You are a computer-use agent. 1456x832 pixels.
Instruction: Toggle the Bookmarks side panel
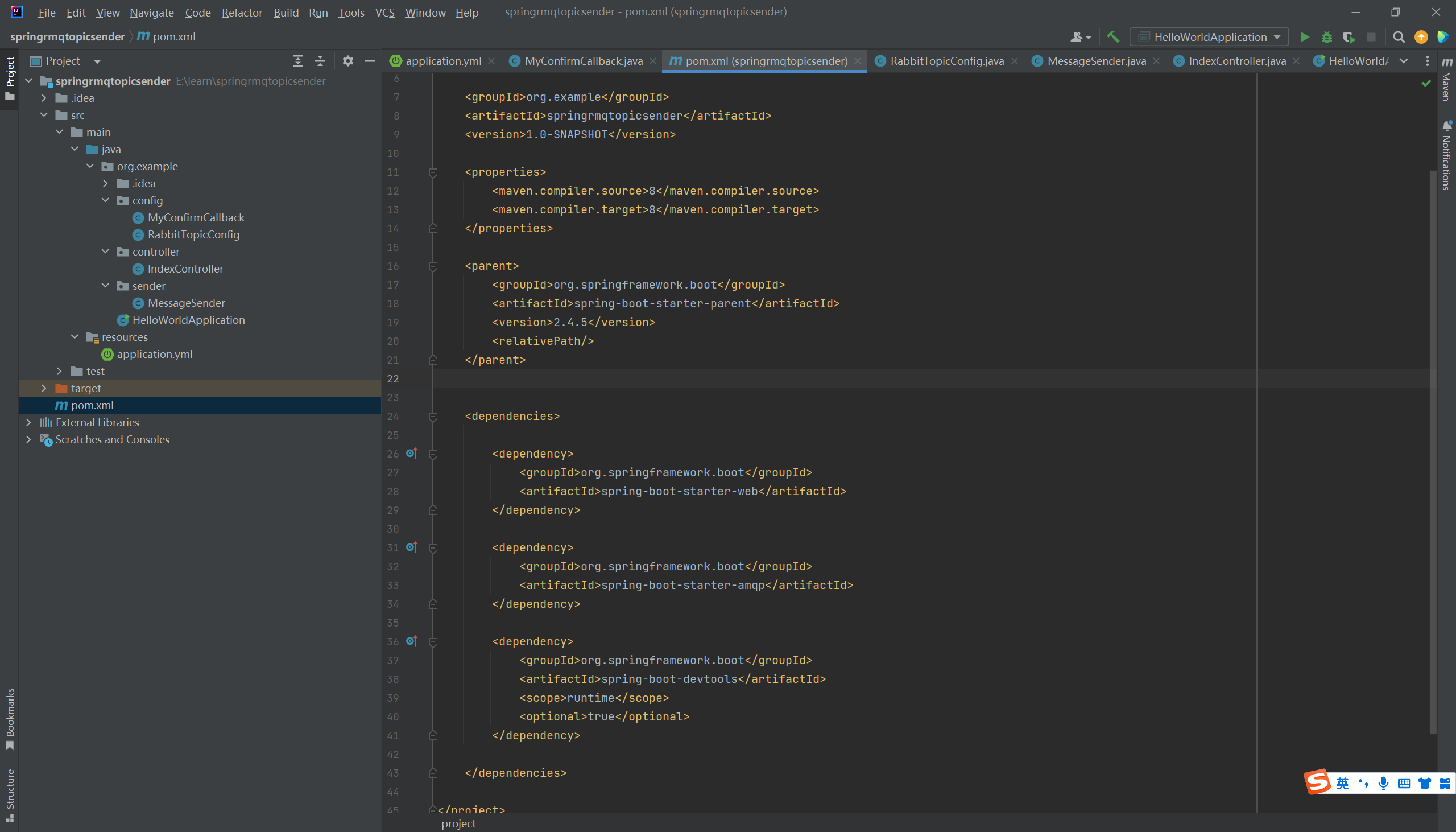pos(10,718)
